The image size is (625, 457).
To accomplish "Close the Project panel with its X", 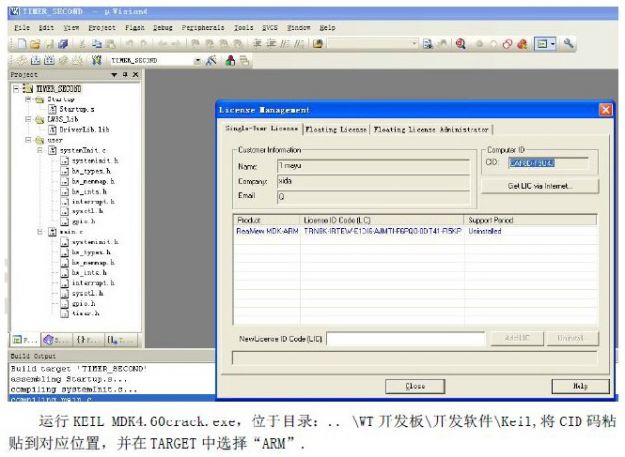I will pyautogui.click(x=136, y=75).
